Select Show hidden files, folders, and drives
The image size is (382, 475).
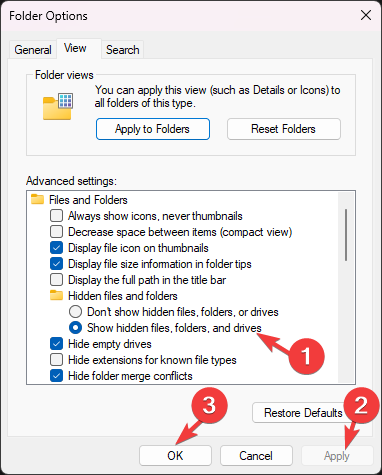click(75, 328)
